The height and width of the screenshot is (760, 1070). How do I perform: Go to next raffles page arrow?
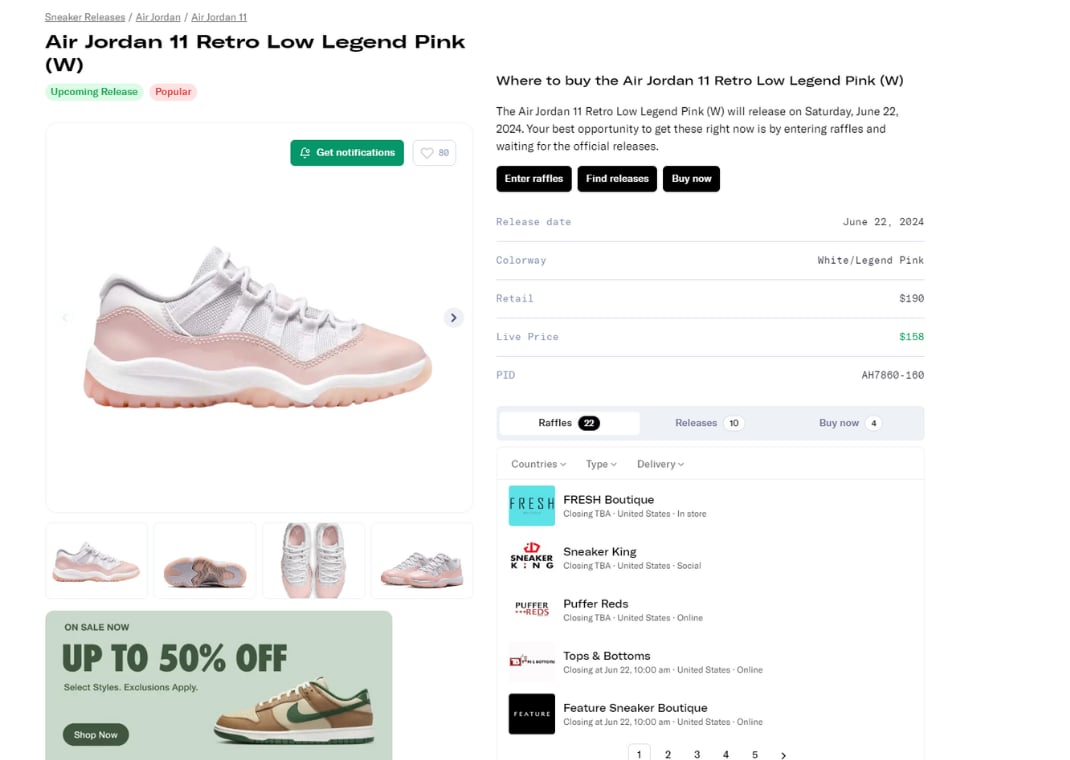783,755
